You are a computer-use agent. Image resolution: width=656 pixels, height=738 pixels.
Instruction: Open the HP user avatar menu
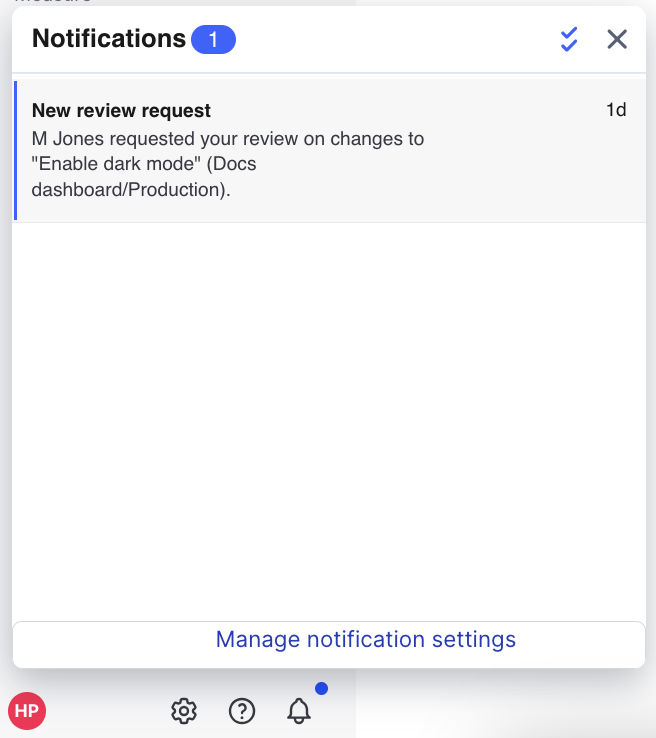(27, 711)
